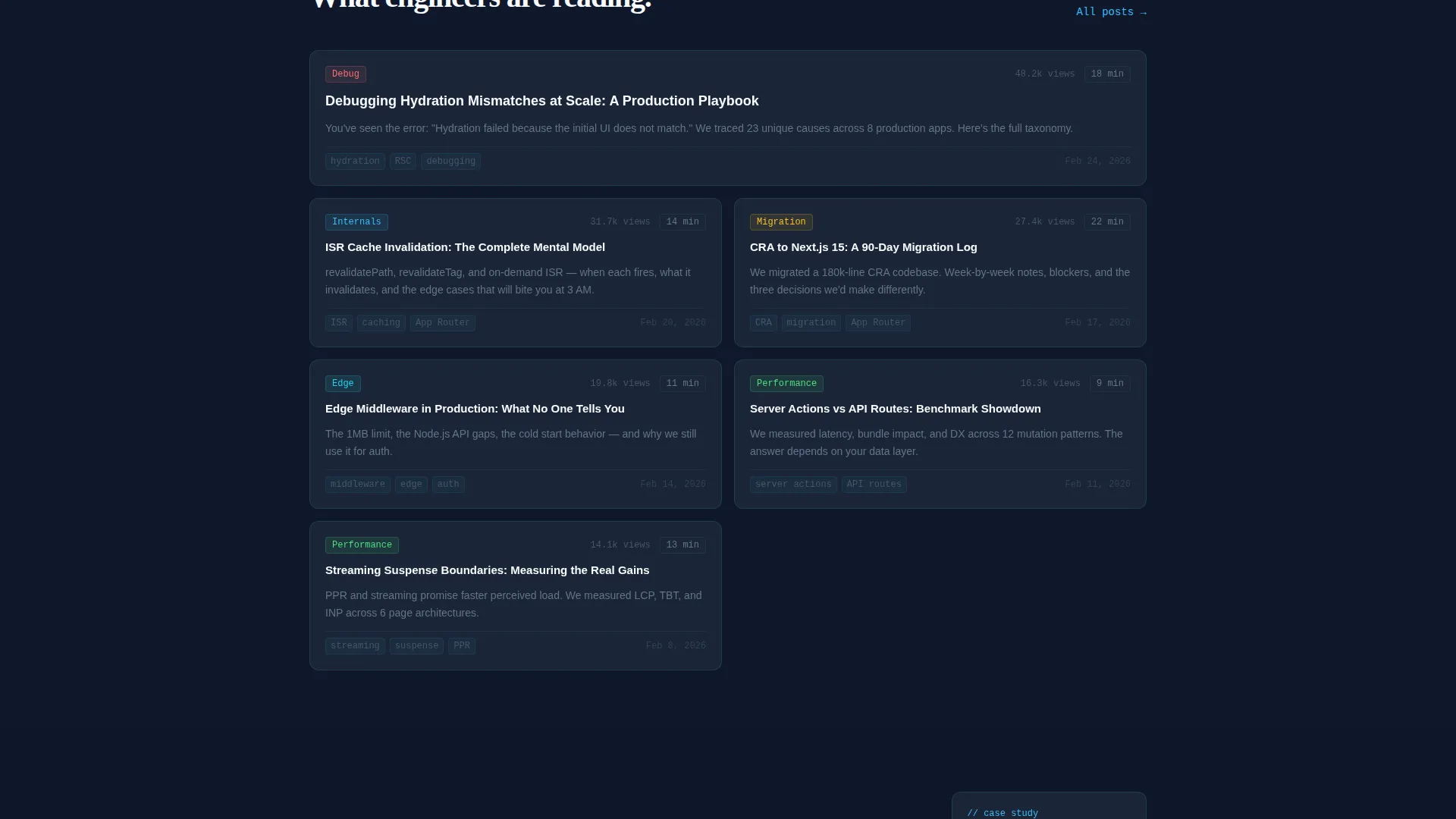Image resolution: width=1456 pixels, height=819 pixels.
Task: Click Performance badge on Server Actions card
Action: (x=786, y=384)
